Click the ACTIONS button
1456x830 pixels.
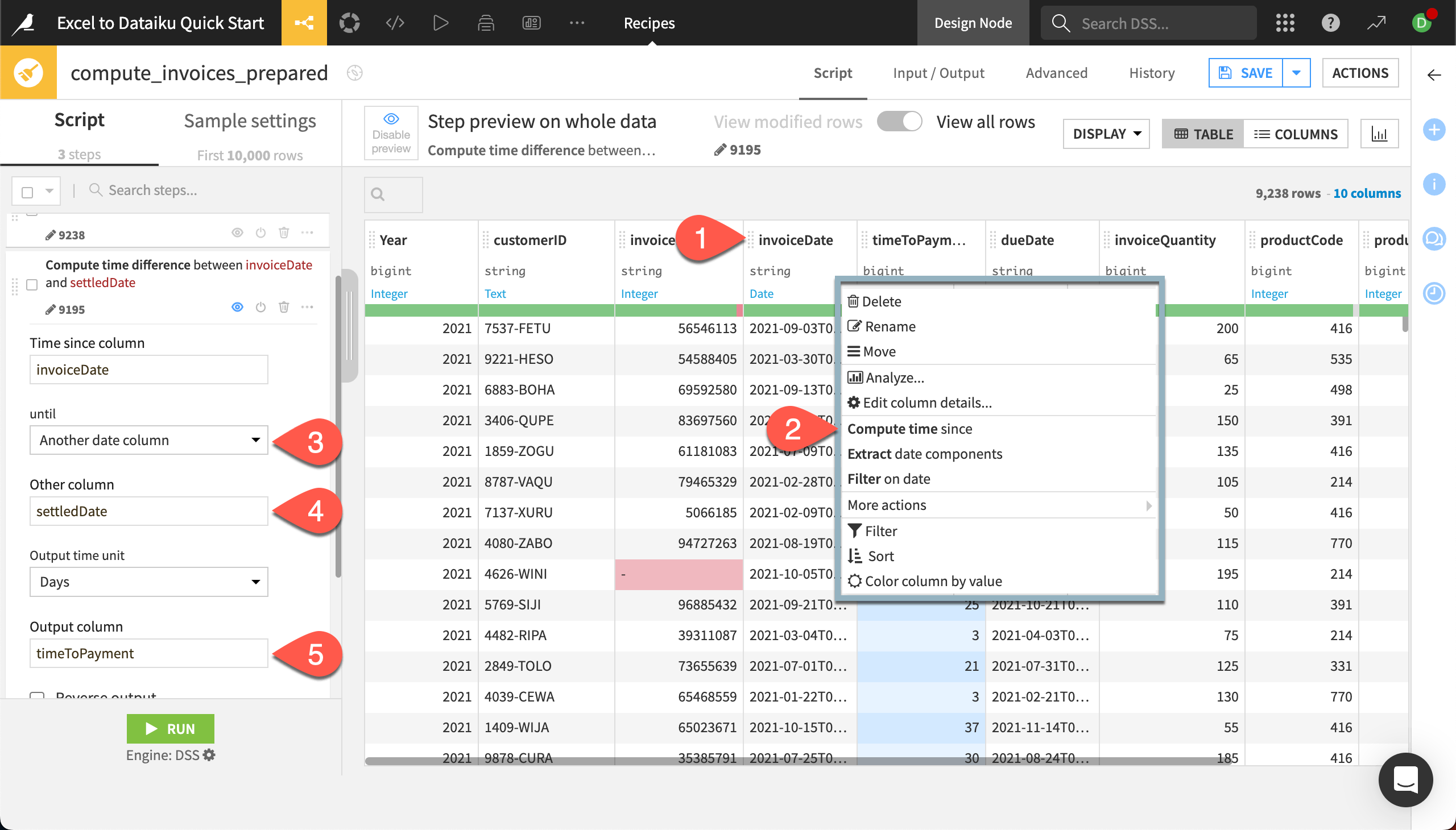1360,72
